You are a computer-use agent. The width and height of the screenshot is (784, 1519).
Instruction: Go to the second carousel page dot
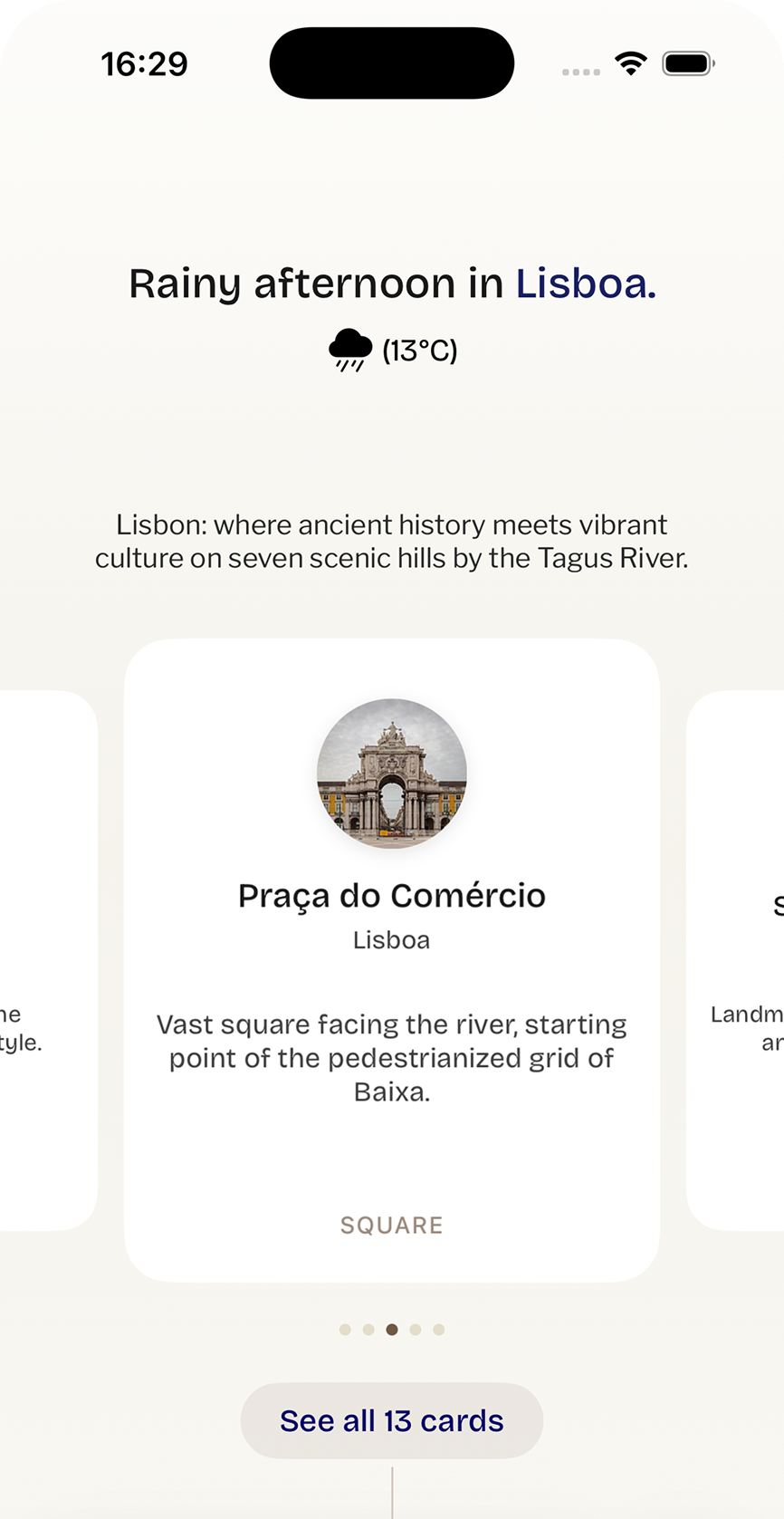pyautogui.click(x=368, y=1330)
